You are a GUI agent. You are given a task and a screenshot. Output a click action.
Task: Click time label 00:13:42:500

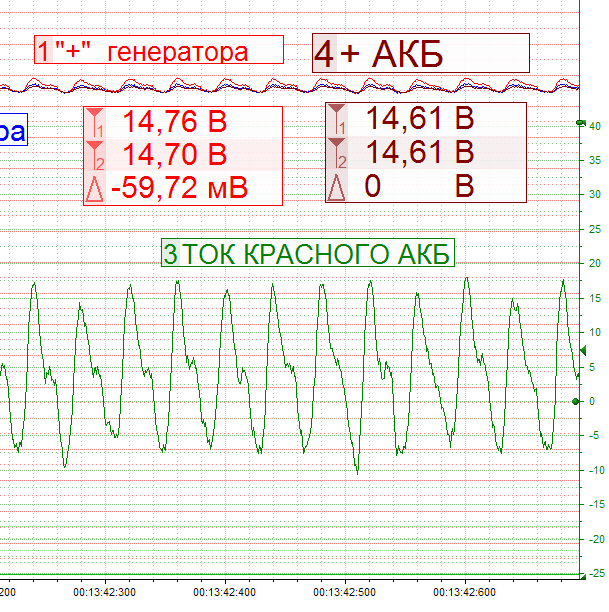click(x=344, y=592)
